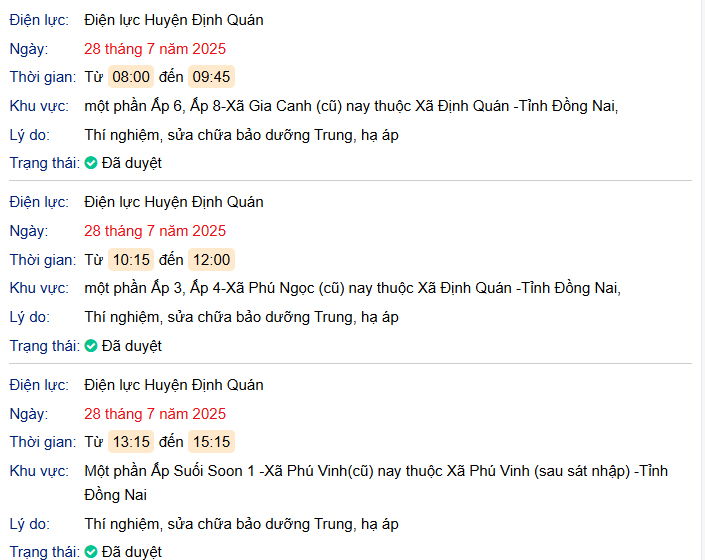The image size is (705, 560).
Task: Click the 10:15 start time badge
Action: click(131, 260)
